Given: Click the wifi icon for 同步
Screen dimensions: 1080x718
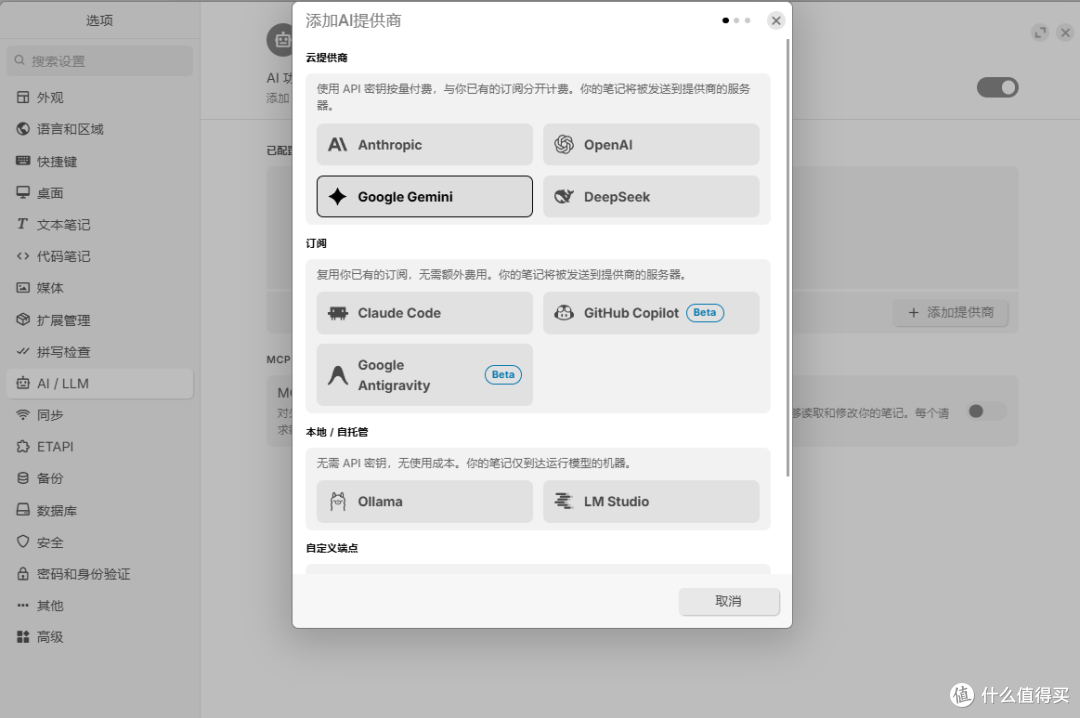Looking at the screenshot, I should [23, 415].
